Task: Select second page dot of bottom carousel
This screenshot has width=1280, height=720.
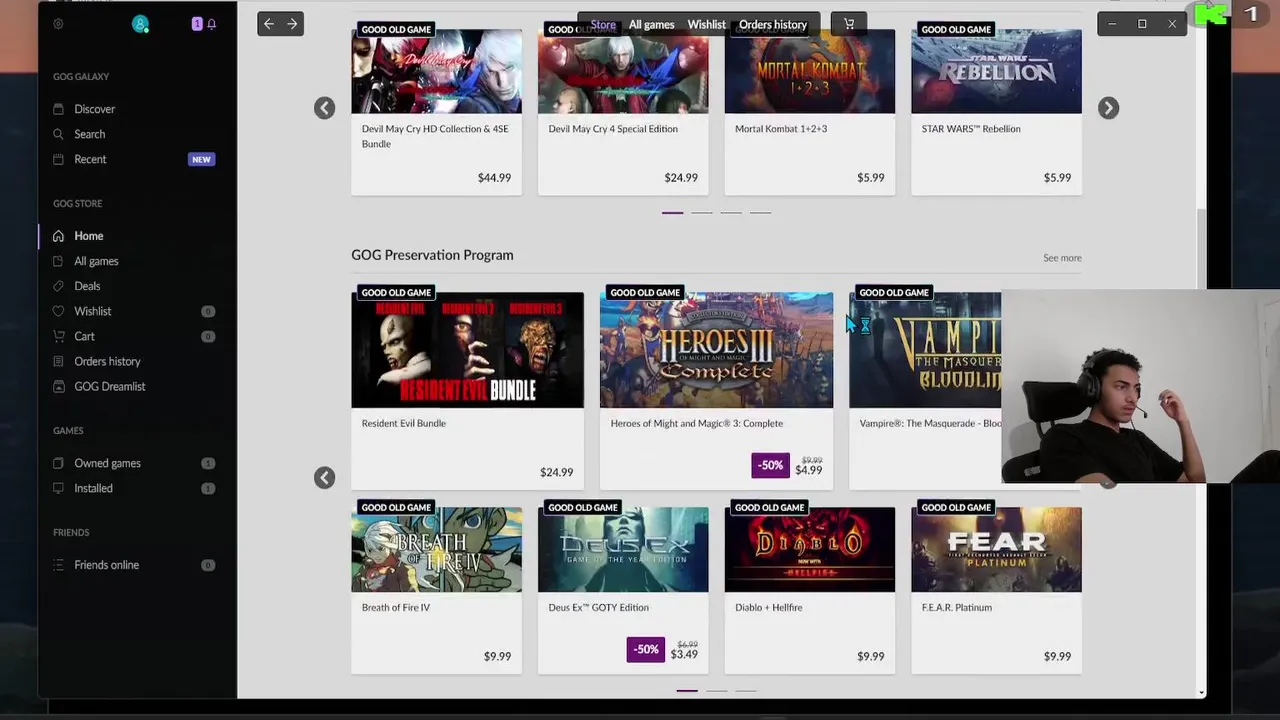Action: tap(716, 691)
